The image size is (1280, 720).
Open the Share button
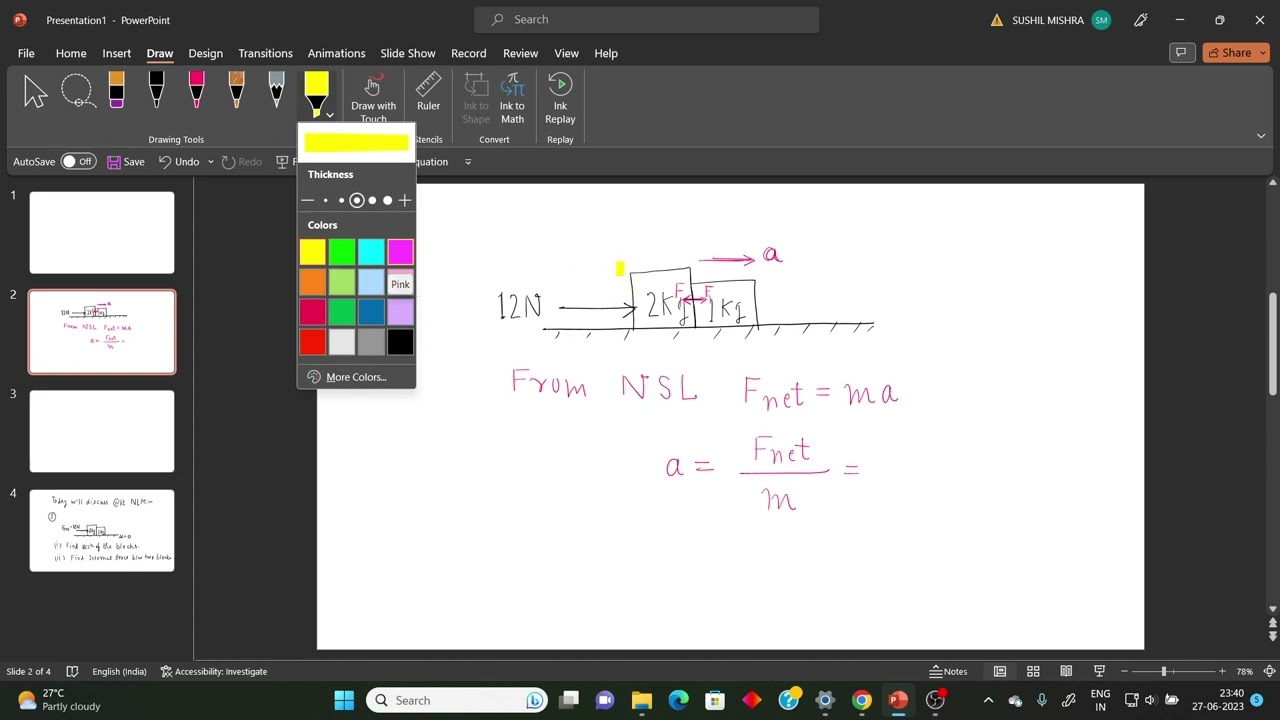click(1236, 53)
